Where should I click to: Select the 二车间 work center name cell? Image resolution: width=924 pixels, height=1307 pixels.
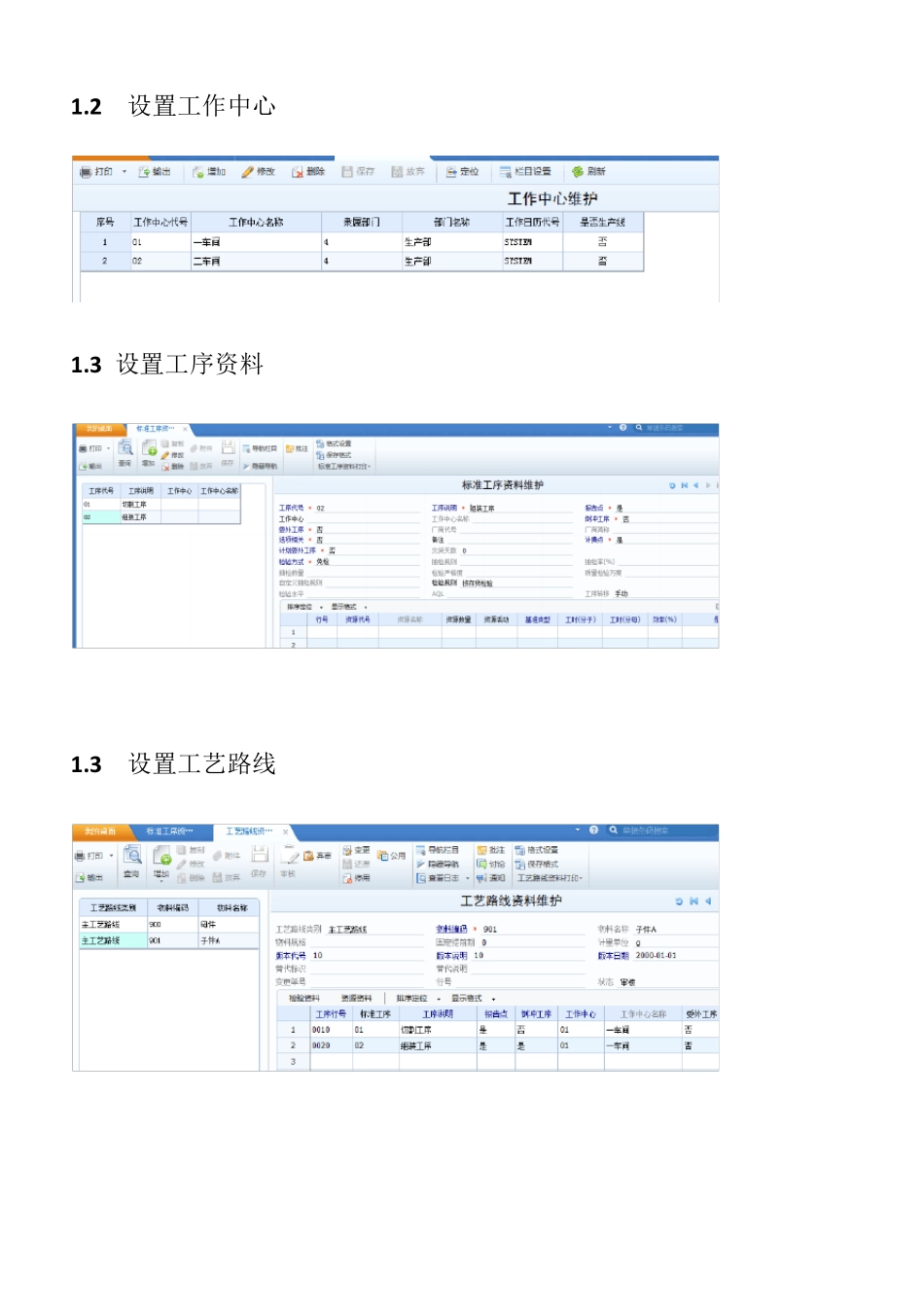(256, 261)
